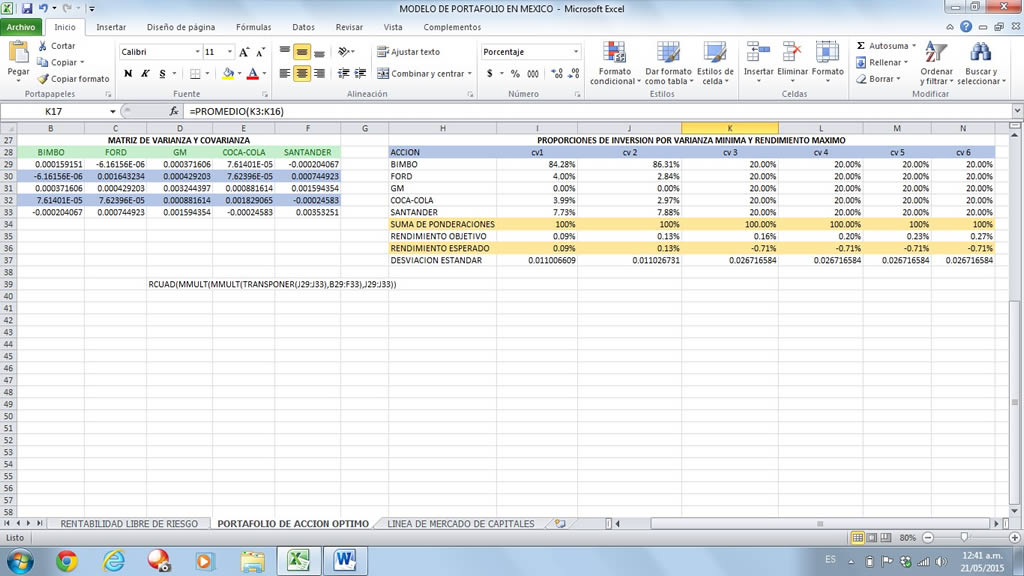This screenshot has height=576, width=1024.
Task: Click the Copiar formato brush
Action: pyautogui.click(x=73, y=78)
